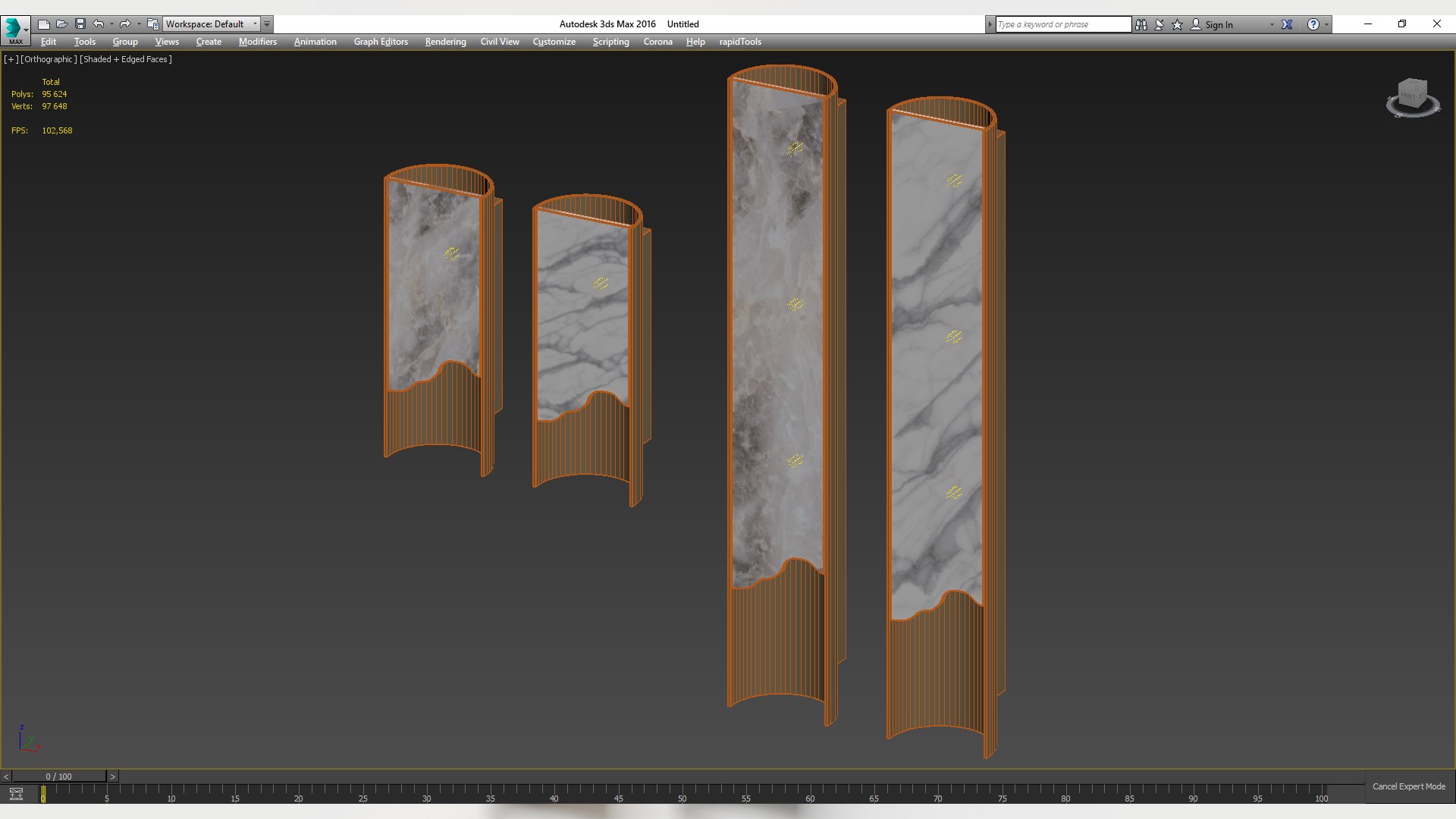Click the 0 / 100 time slider
This screenshot has height=819, width=1456.
tap(58, 777)
